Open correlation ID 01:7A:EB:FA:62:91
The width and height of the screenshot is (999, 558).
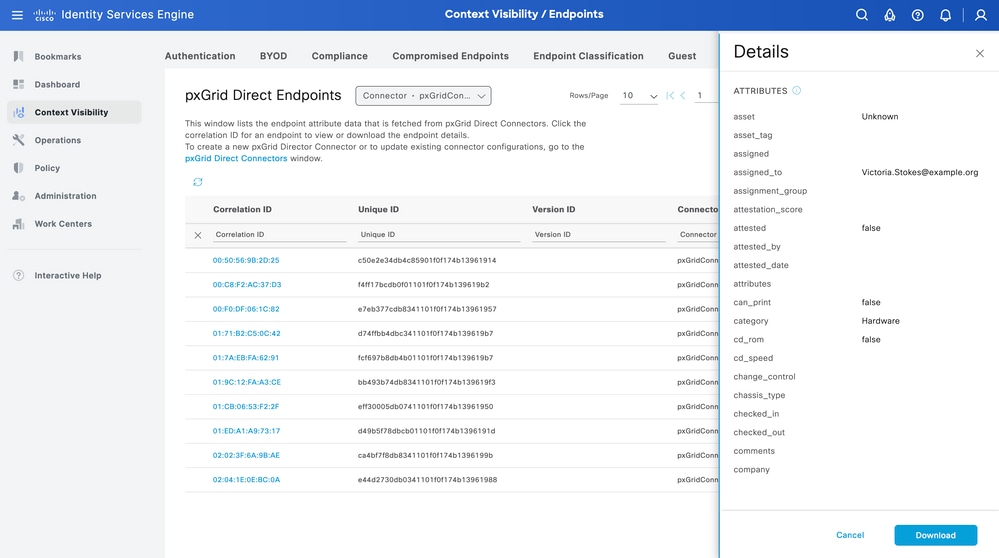click(245, 357)
